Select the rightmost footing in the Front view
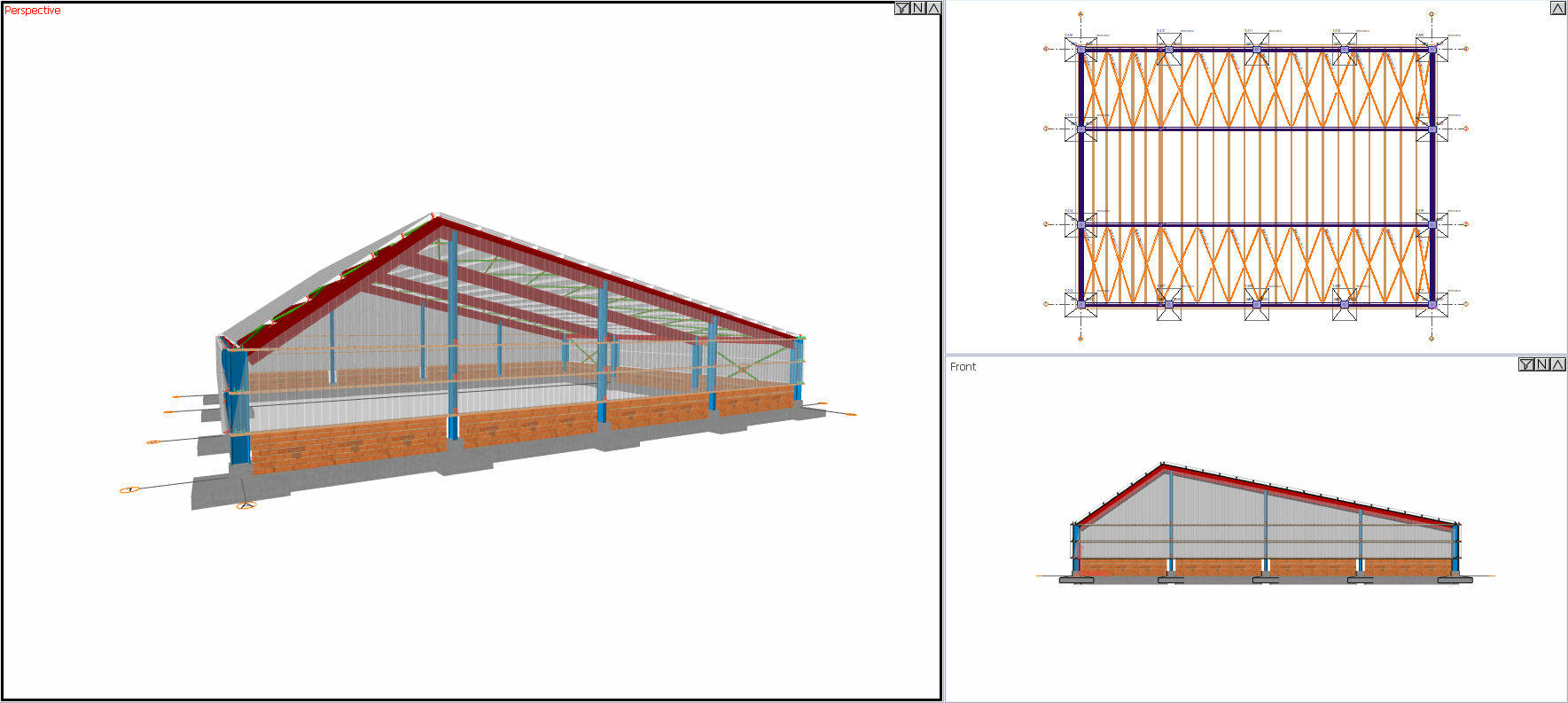The image size is (1568, 703). (1455, 580)
